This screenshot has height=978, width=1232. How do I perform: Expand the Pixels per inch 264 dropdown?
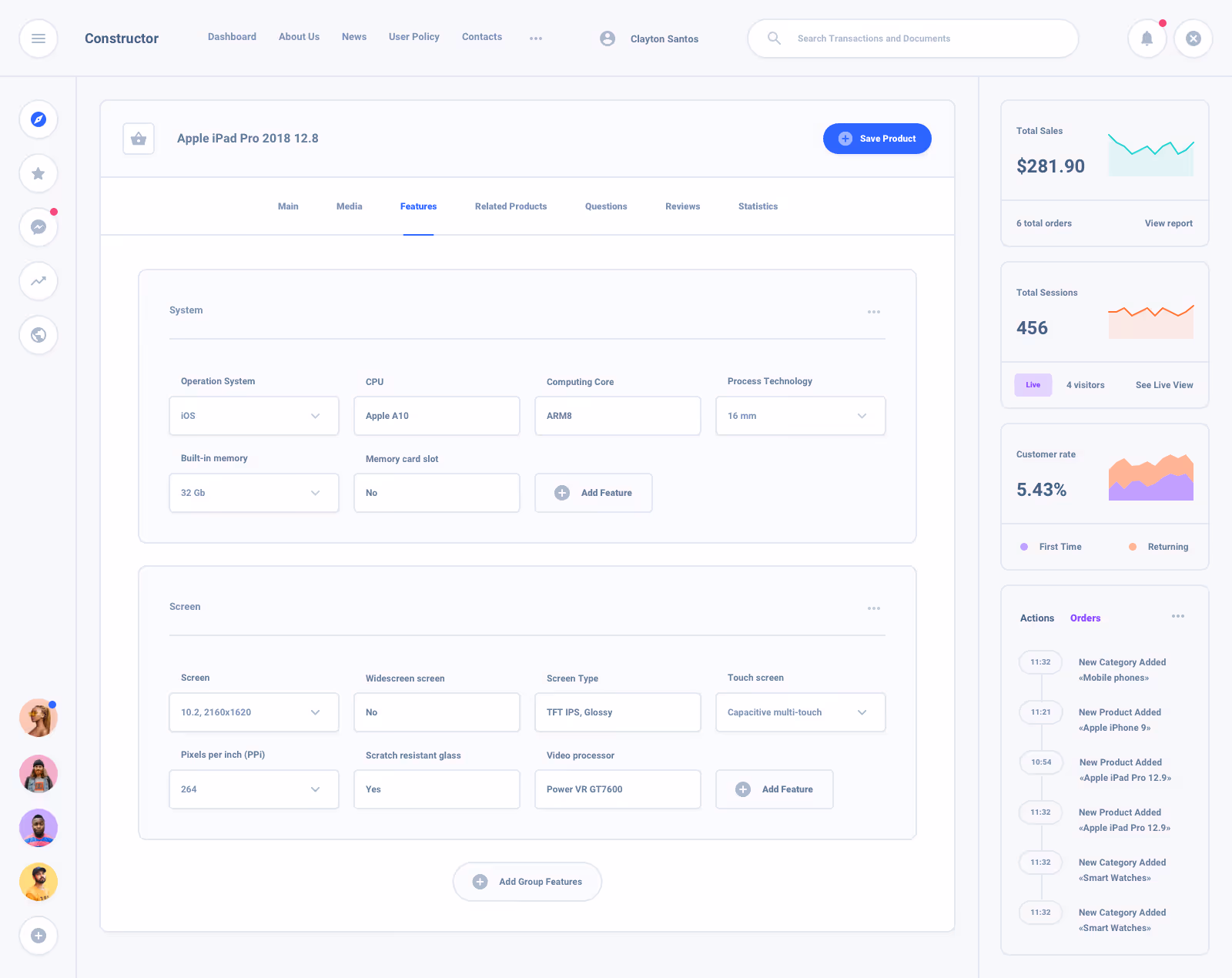254,789
